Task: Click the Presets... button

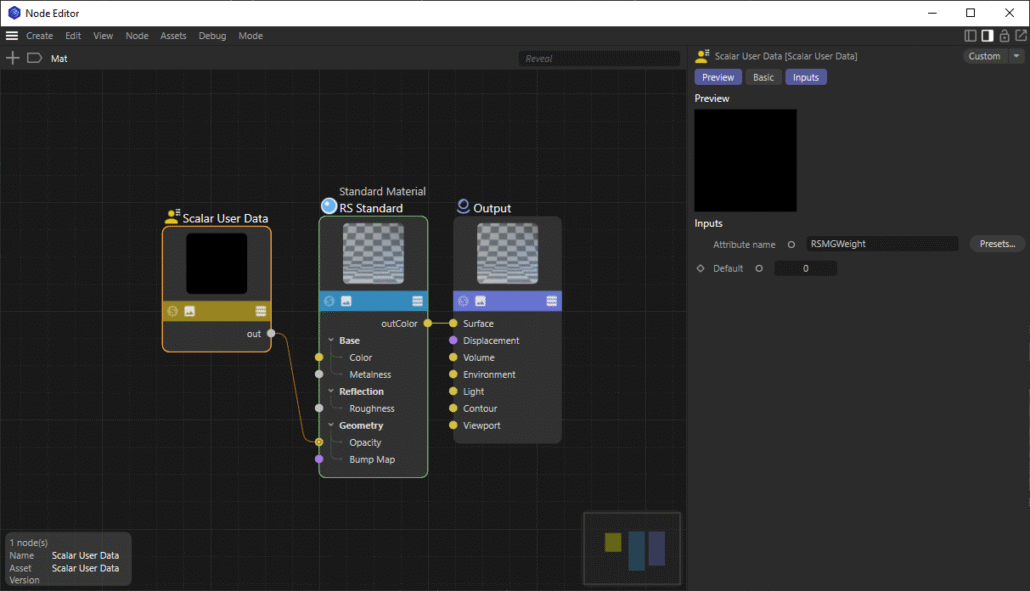Action: [x=997, y=244]
